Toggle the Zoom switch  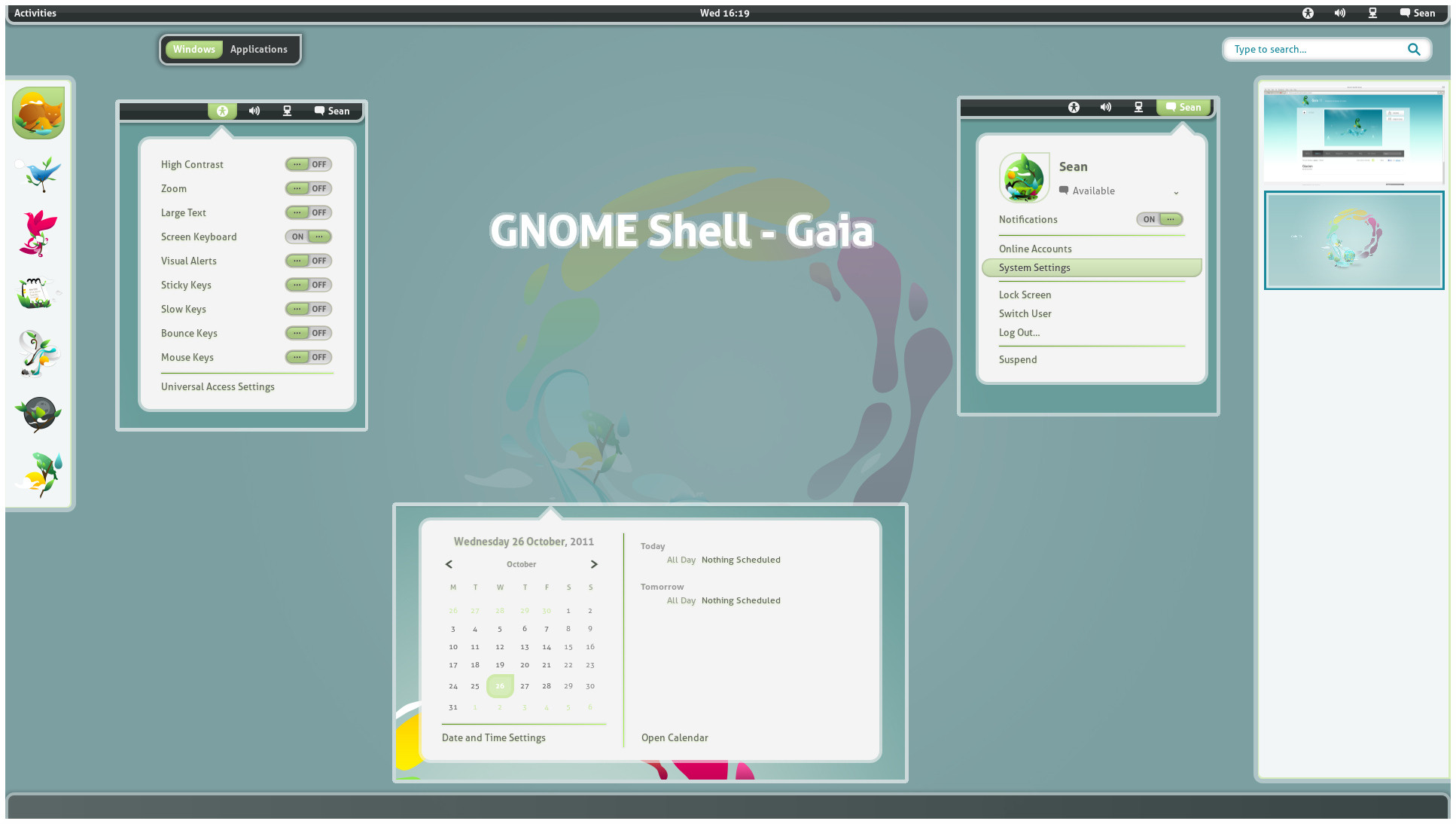309,188
